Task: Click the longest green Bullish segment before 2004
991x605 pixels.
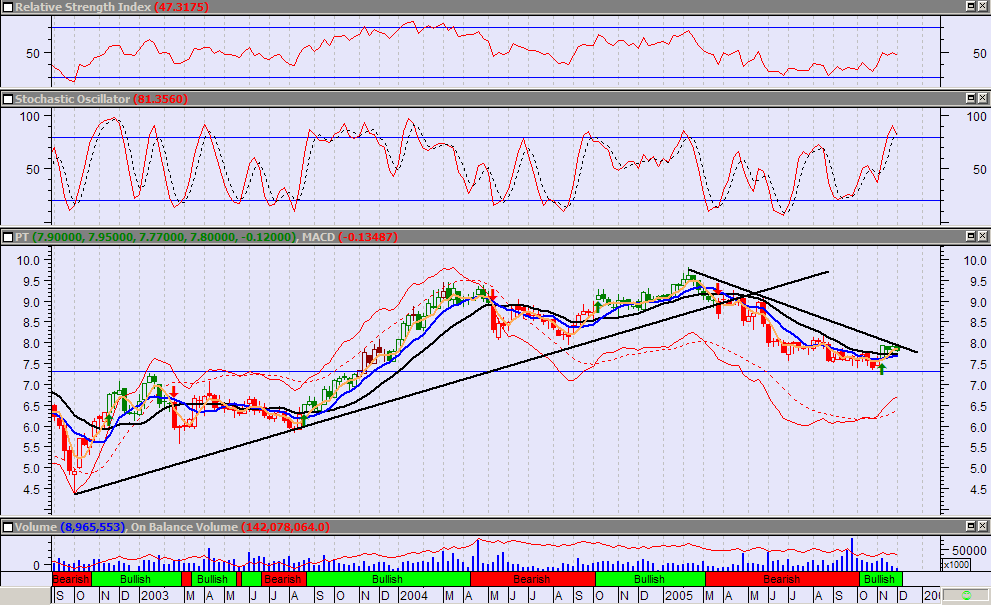Action: (388, 579)
